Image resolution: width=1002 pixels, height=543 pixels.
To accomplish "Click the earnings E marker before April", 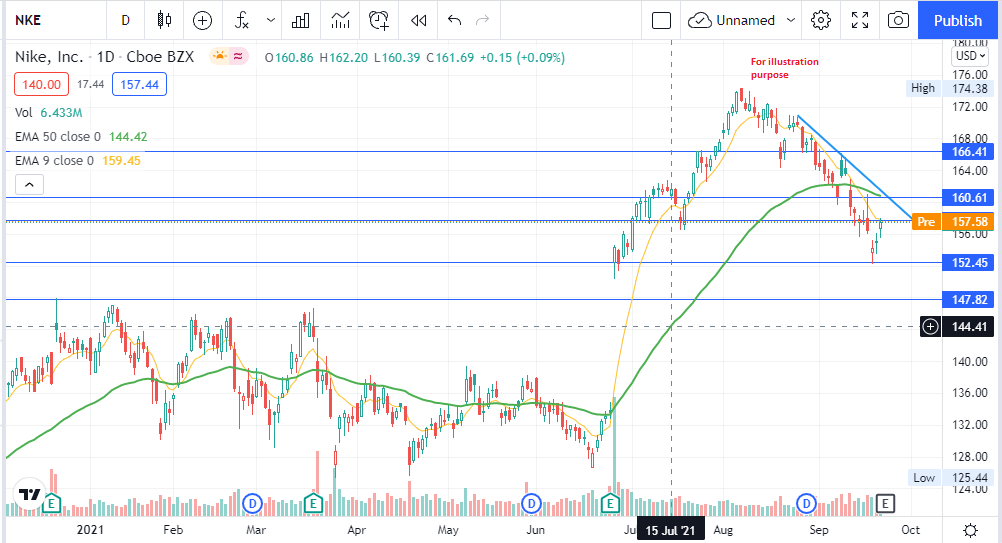I will pyautogui.click(x=312, y=504).
